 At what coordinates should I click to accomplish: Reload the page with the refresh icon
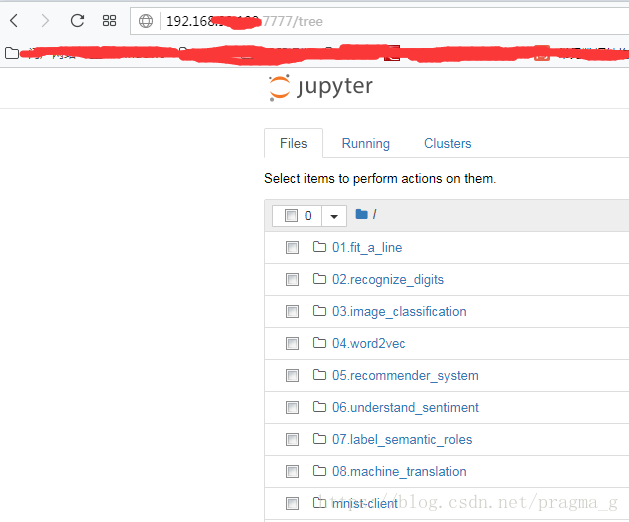[x=77, y=20]
